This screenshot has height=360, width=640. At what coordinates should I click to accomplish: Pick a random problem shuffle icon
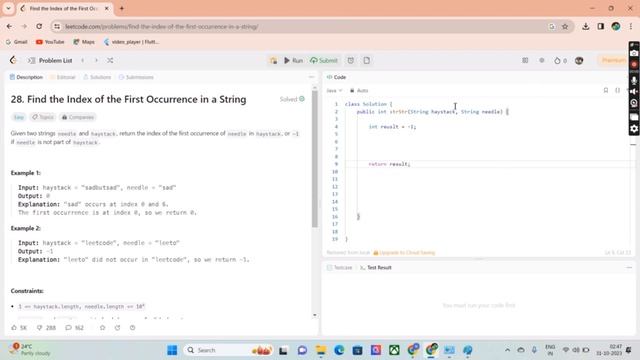(x=110, y=60)
